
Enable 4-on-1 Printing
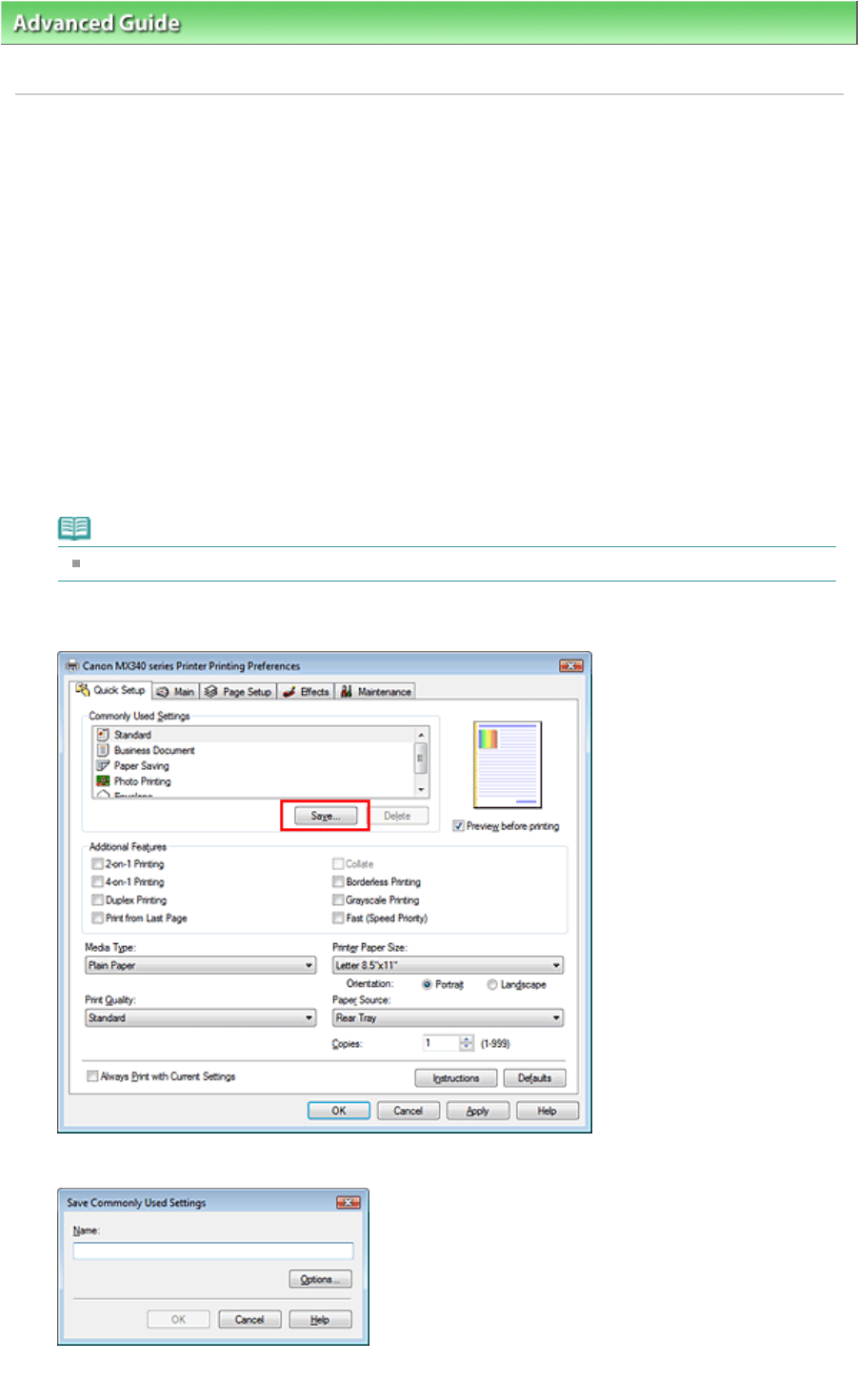pyautogui.click(x=97, y=882)
